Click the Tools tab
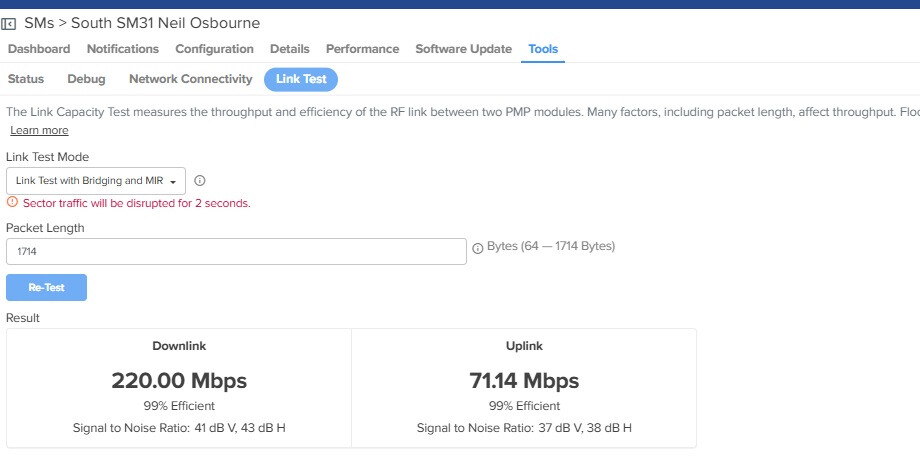The image size is (920, 458). 543,49
